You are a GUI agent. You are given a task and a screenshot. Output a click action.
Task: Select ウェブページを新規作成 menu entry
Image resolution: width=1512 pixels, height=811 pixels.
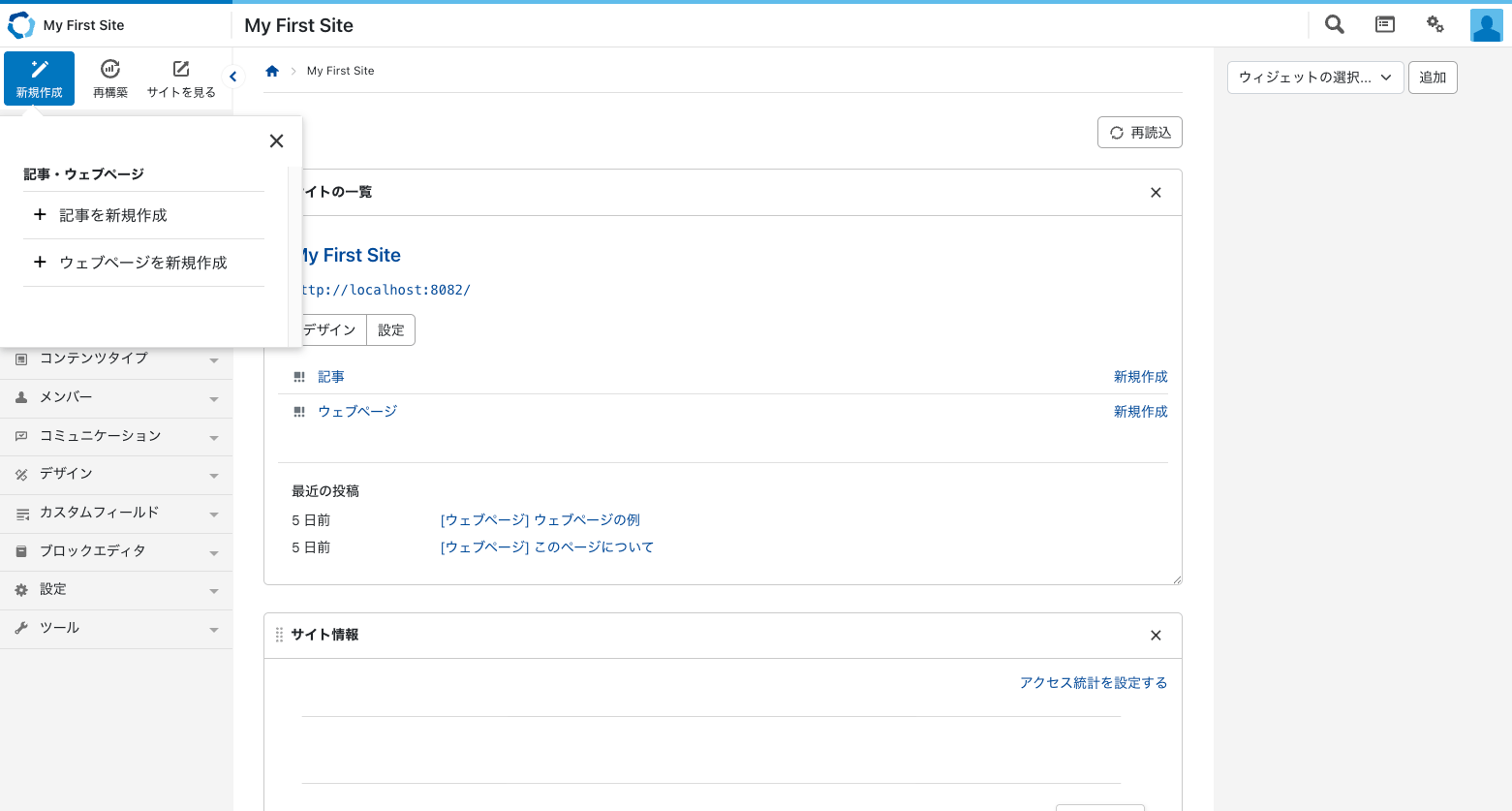click(143, 263)
